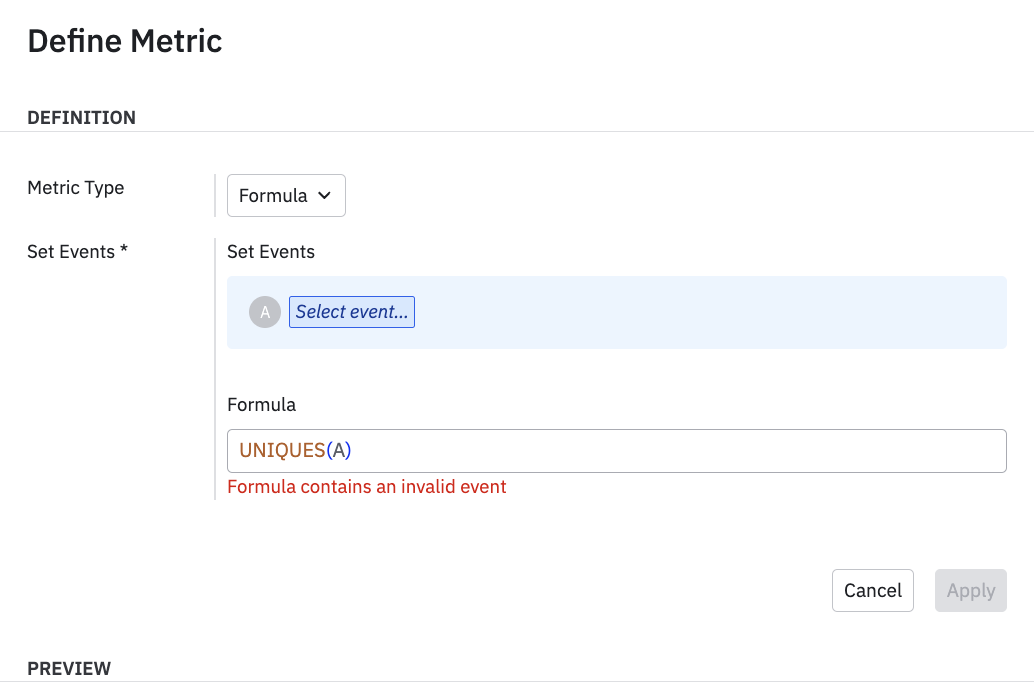
Task: Click the Metric Type label
Action: pos(76,188)
